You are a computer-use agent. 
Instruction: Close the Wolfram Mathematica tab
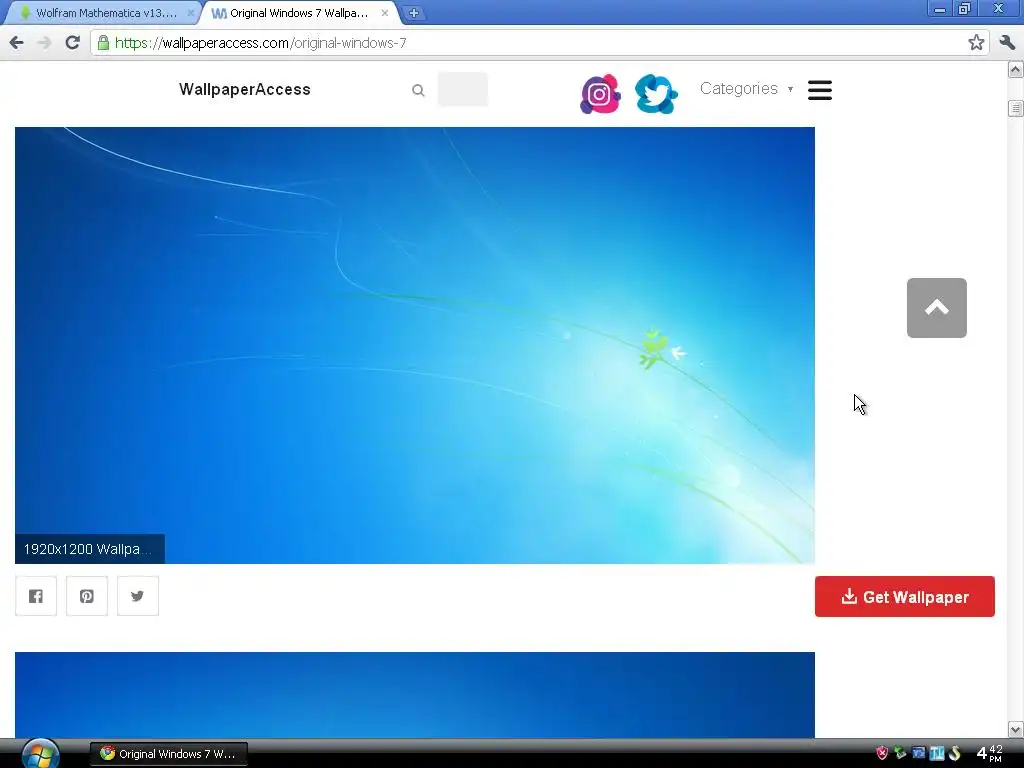click(x=191, y=13)
